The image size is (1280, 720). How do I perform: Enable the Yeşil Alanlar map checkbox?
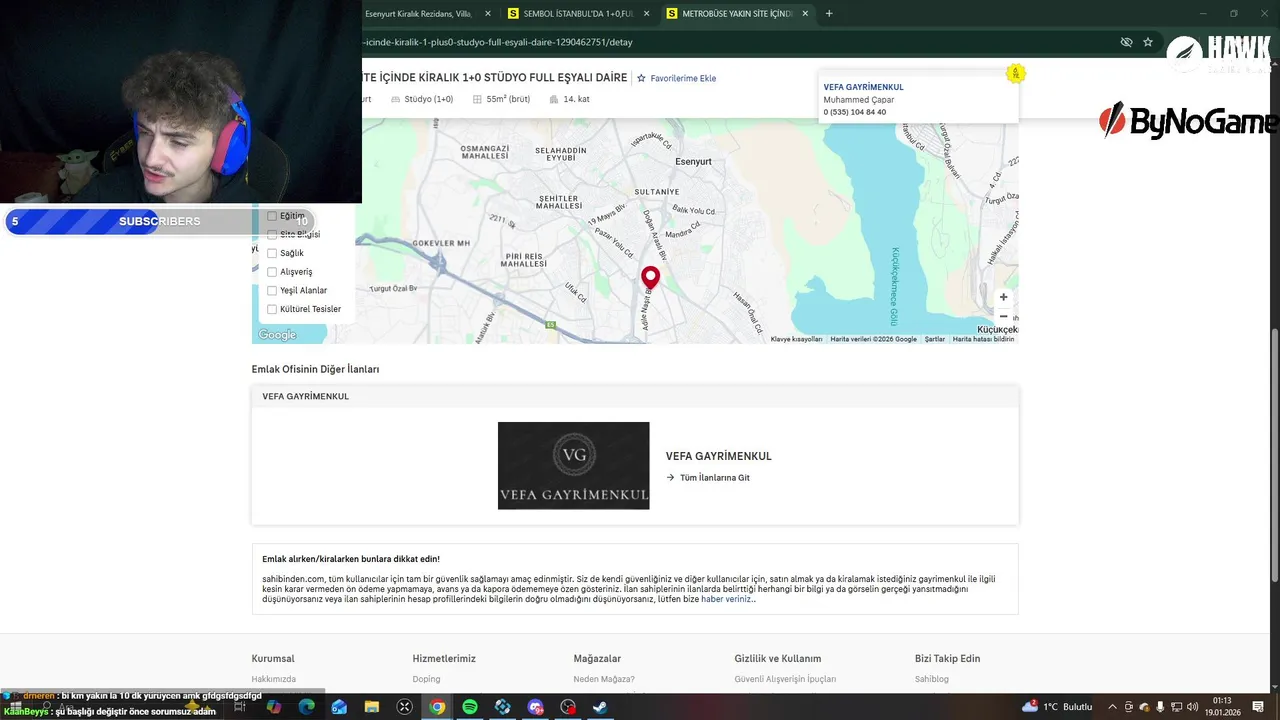coord(271,290)
